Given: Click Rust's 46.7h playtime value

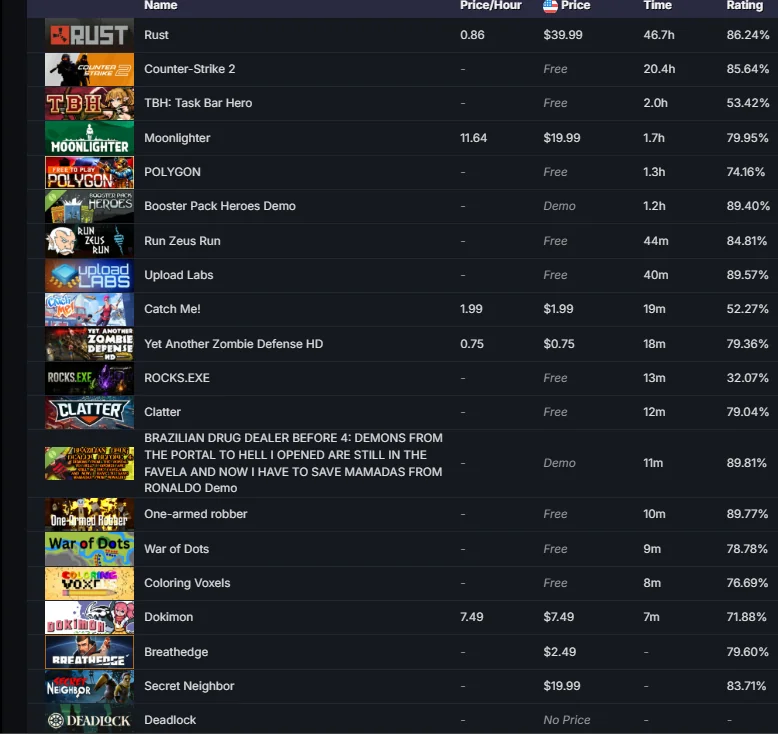Looking at the screenshot, I should pyautogui.click(x=659, y=35).
